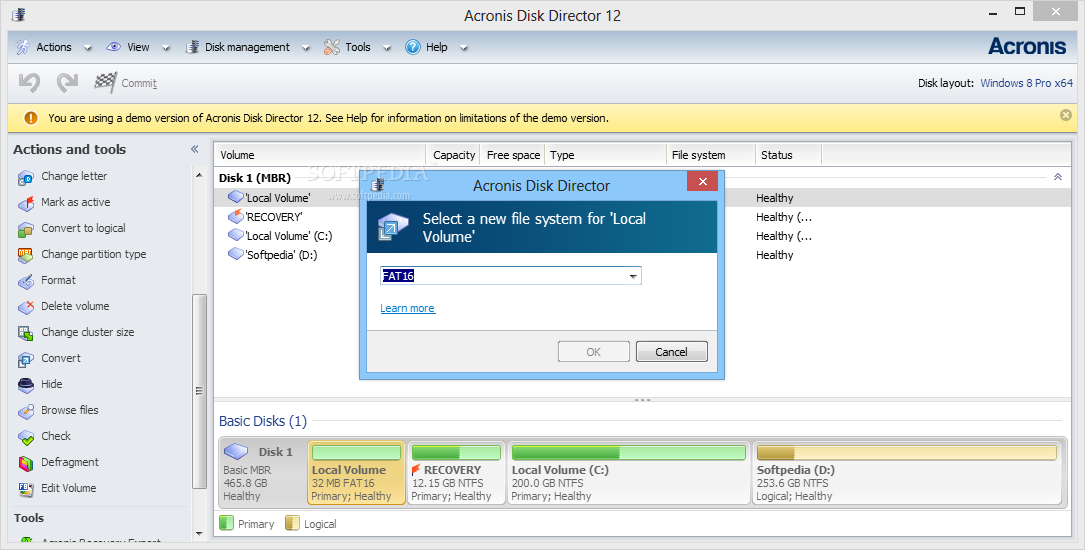Open the file system dropdown arrow
This screenshot has width=1085, height=550.
pyautogui.click(x=632, y=276)
